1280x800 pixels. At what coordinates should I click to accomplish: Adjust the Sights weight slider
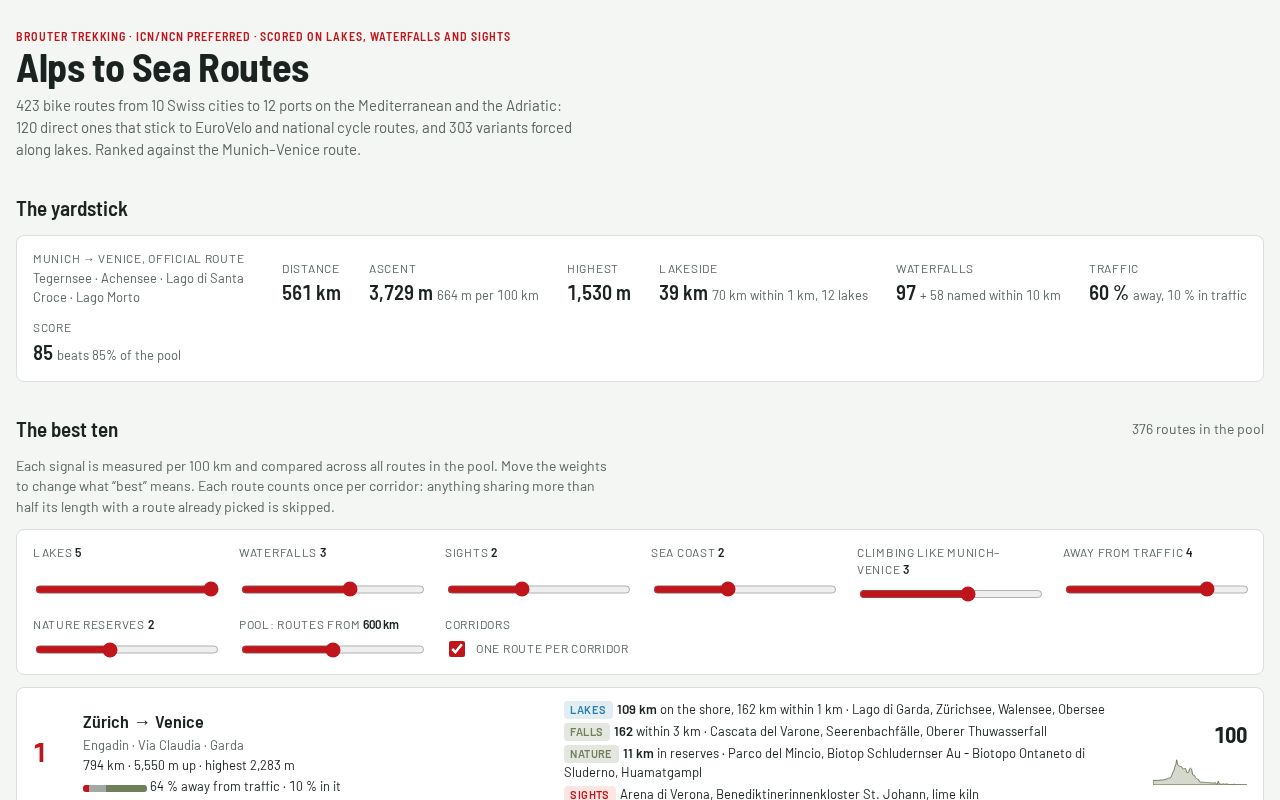pyautogui.click(x=538, y=589)
